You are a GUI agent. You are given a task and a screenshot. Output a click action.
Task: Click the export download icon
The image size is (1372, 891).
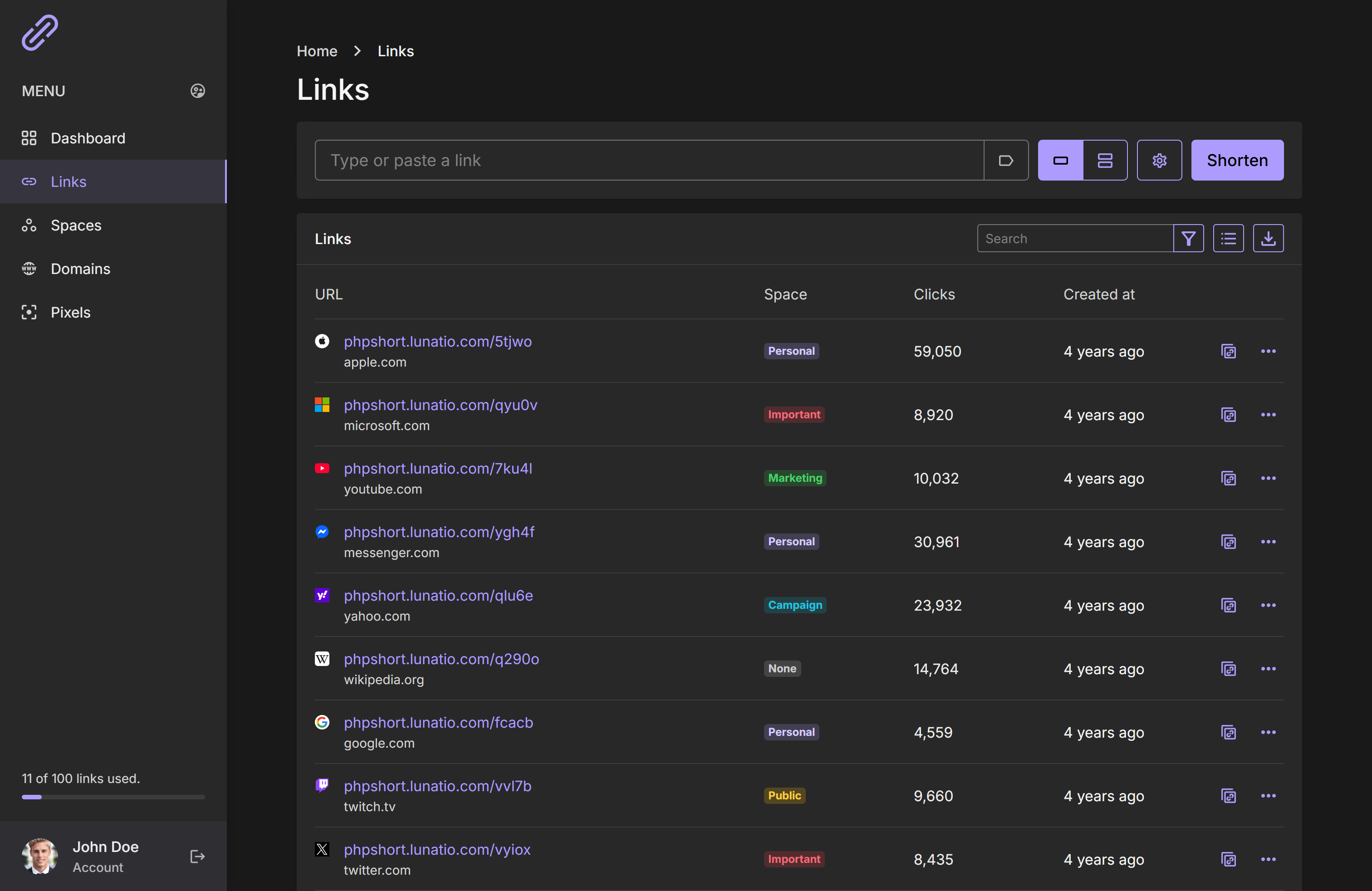[x=1268, y=239]
